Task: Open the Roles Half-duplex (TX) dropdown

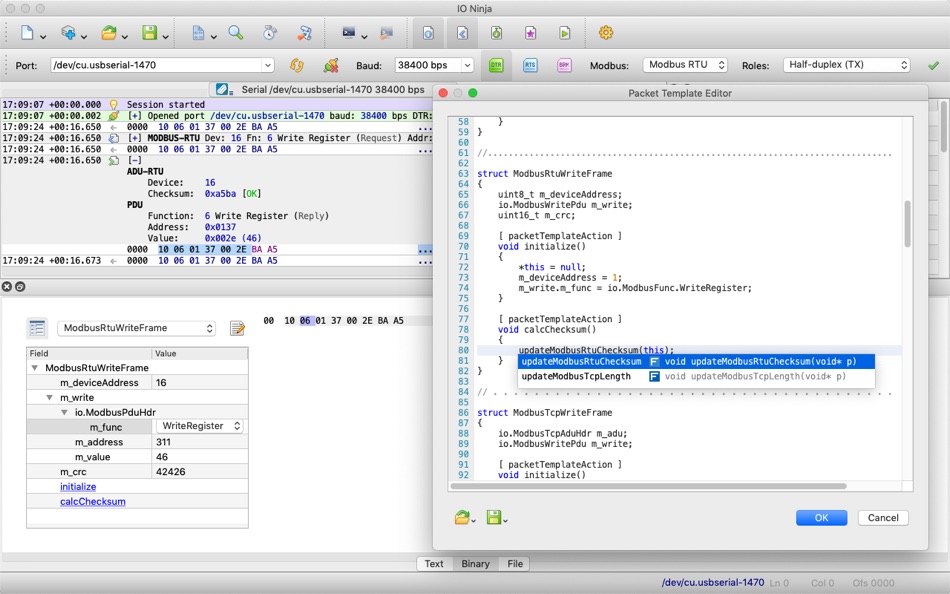Action: point(846,65)
